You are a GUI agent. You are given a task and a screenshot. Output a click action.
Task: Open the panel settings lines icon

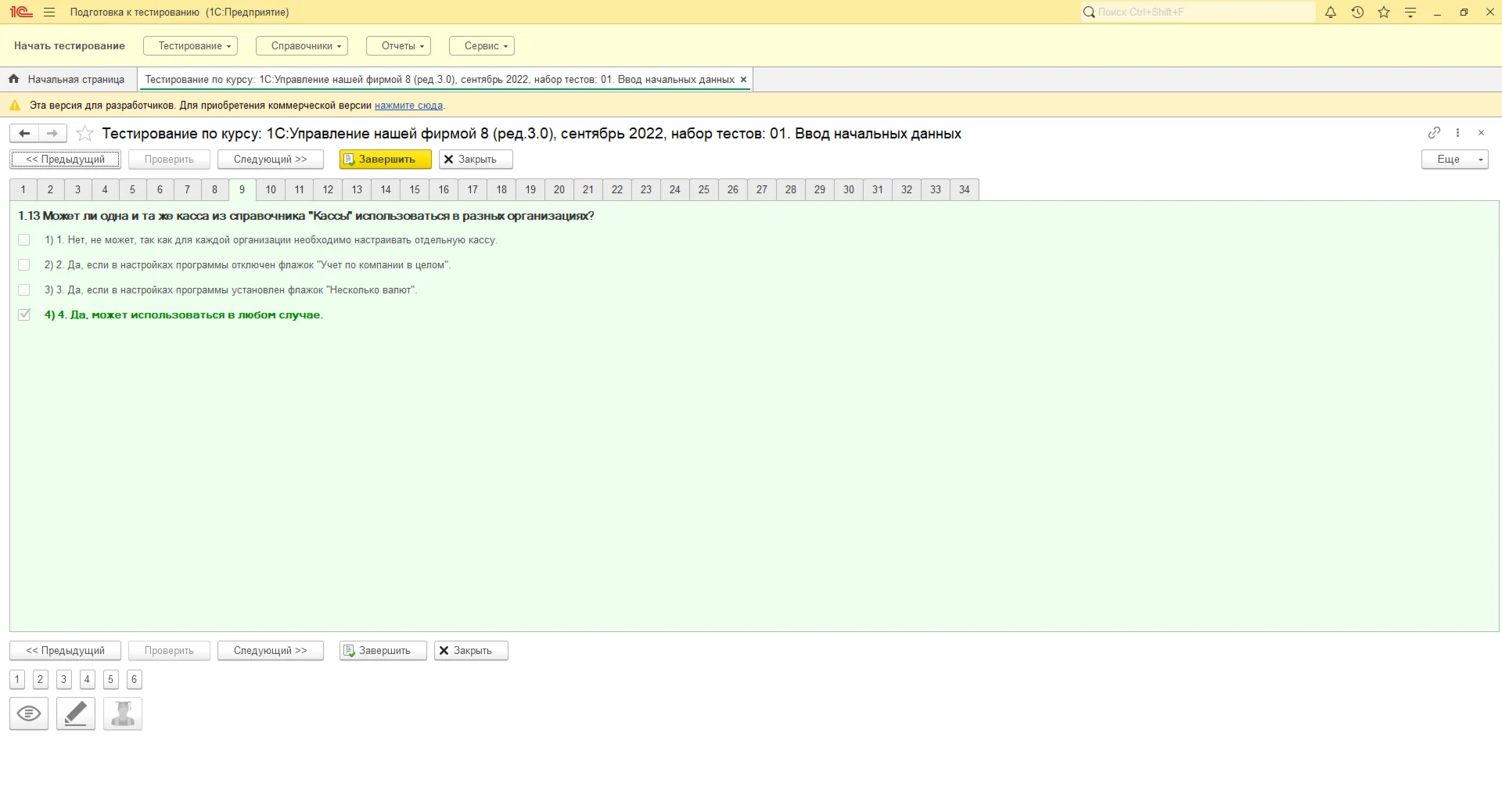[x=1410, y=13]
